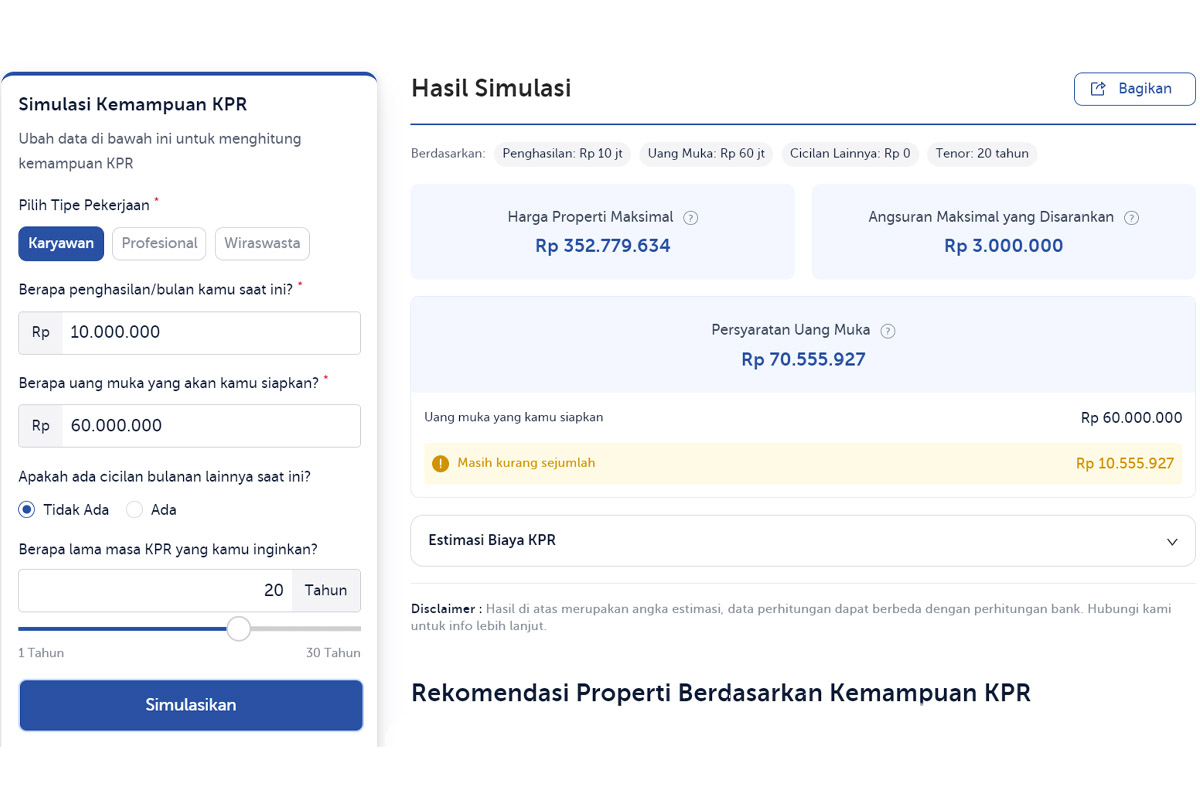Click the monthly income input field
The image size is (1200, 800).
(x=210, y=333)
